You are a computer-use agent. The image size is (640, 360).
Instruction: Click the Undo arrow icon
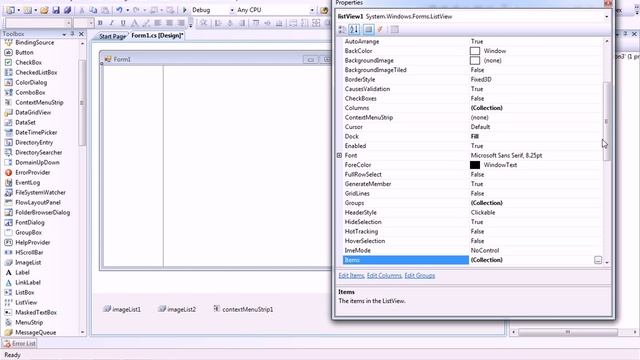click(119, 10)
